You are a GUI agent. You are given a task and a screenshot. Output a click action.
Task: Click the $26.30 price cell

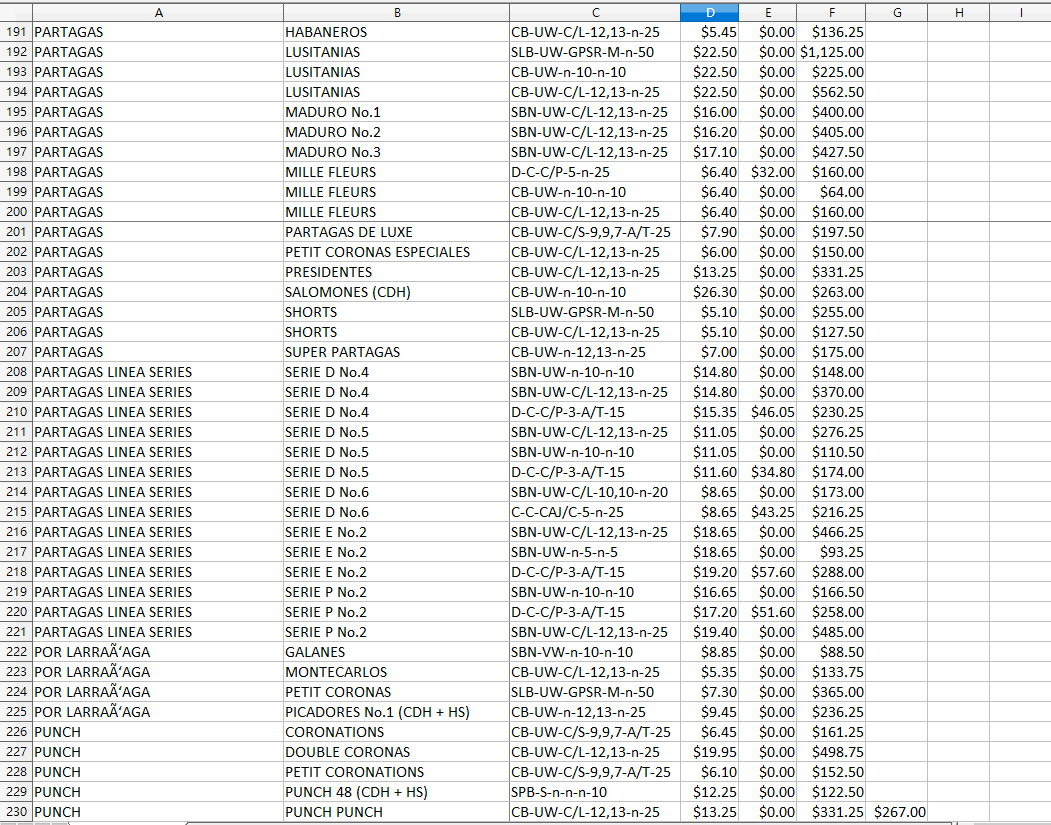[709, 292]
